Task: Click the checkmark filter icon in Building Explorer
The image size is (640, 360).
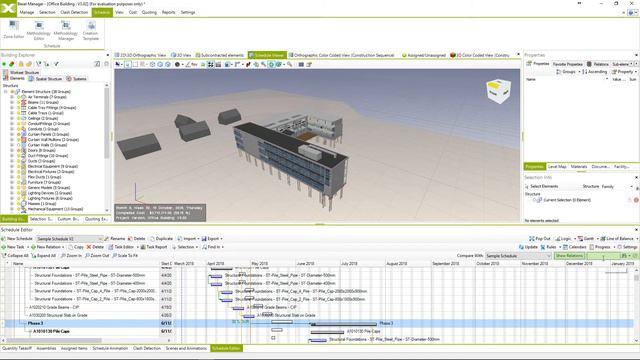Action: (56, 64)
